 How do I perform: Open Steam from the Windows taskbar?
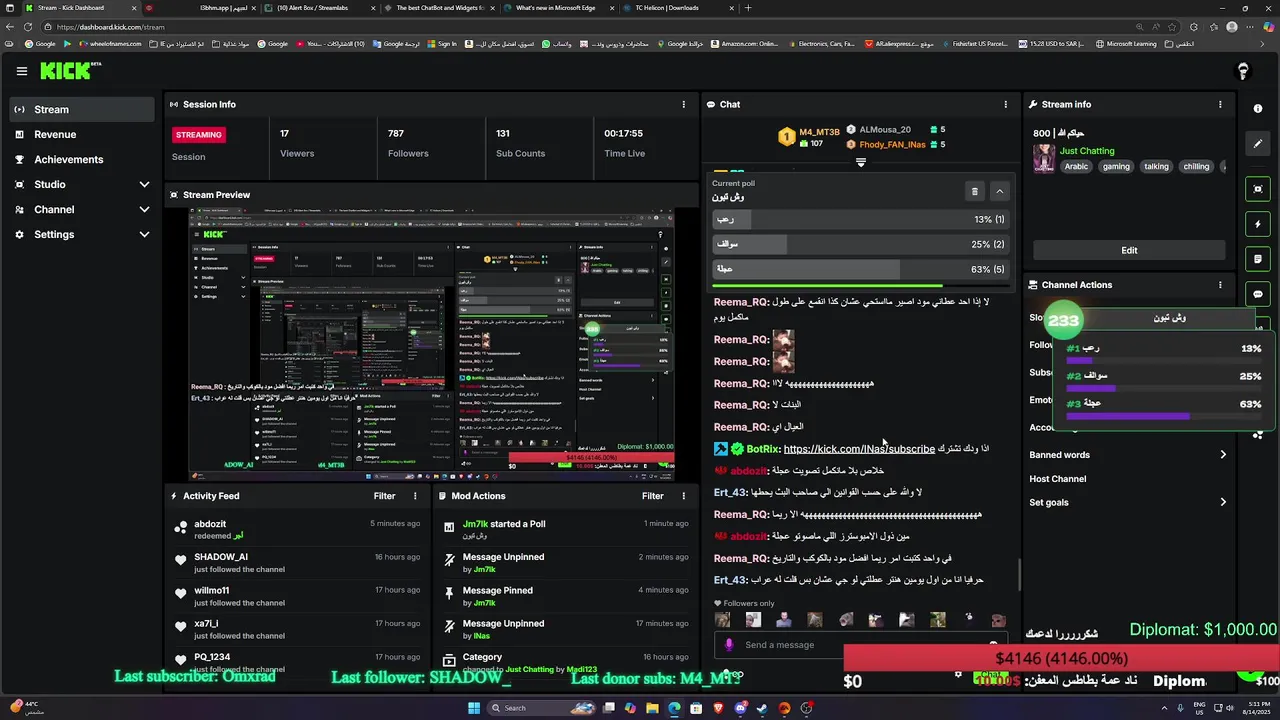click(762, 708)
